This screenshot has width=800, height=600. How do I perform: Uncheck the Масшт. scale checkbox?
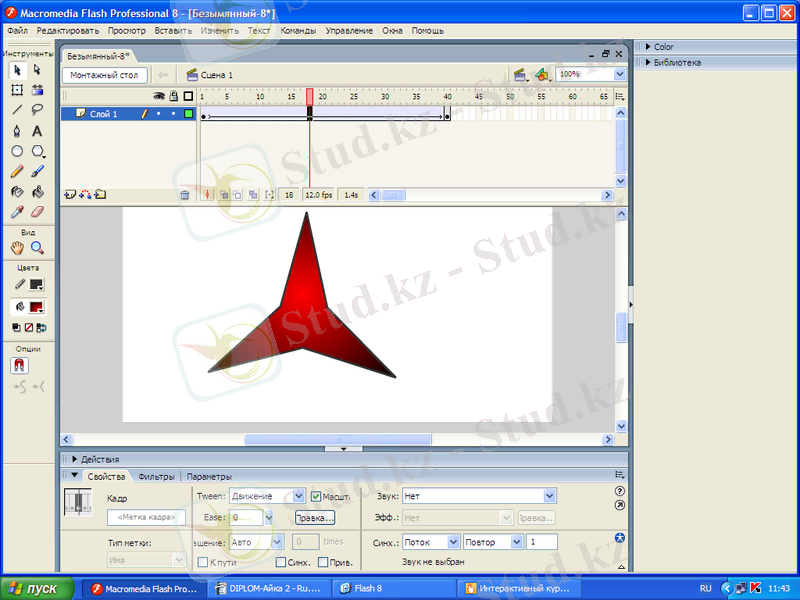pos(316,496)
